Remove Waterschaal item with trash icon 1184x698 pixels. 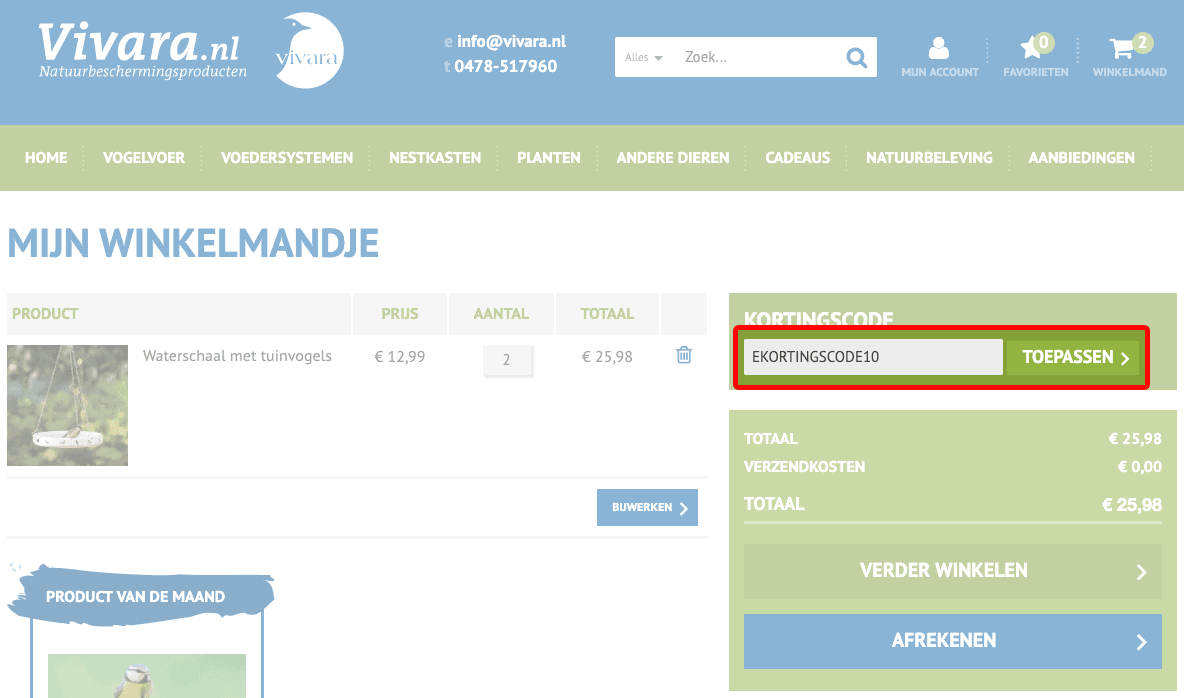click(x=684, y=355)
